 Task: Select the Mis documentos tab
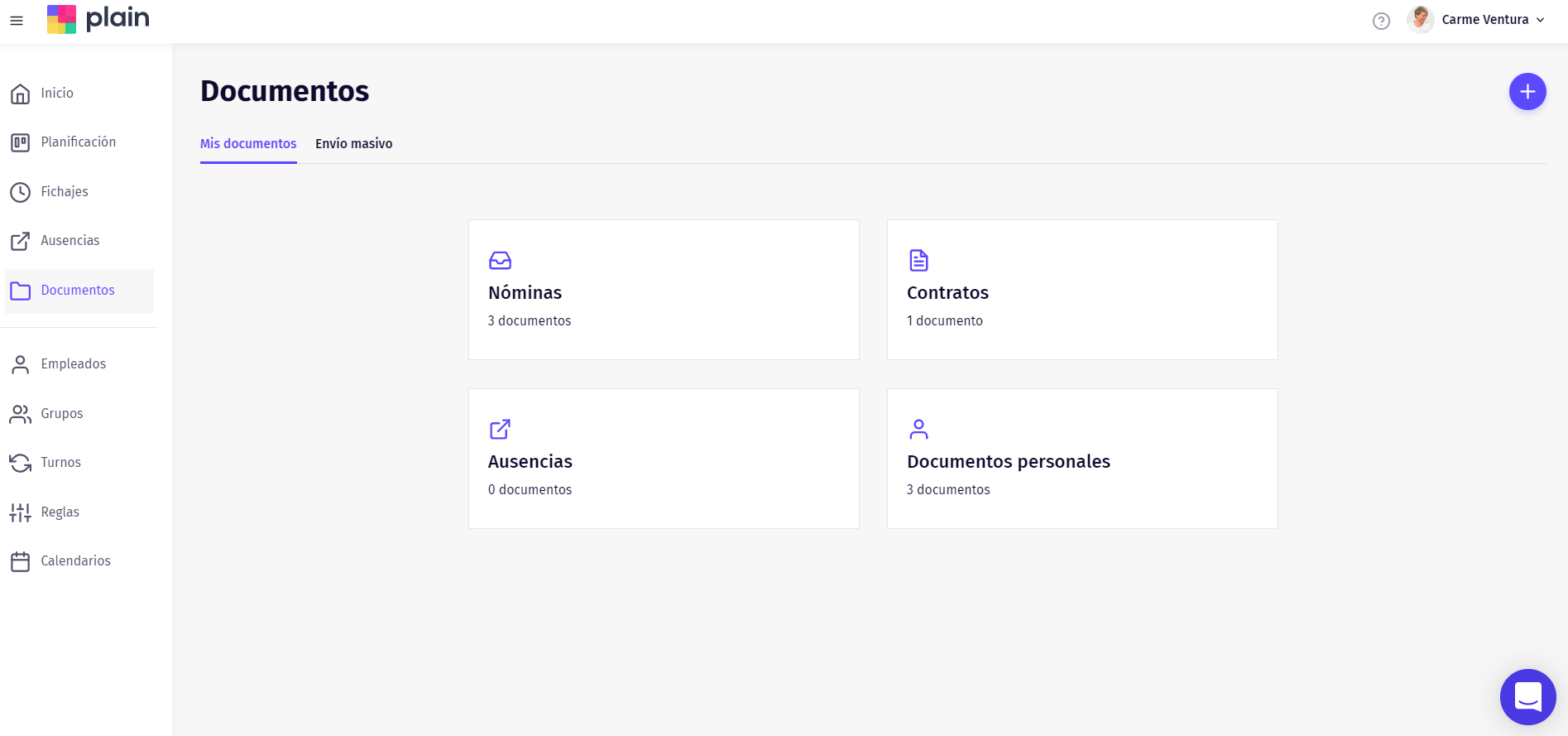(x=248, y=144)
